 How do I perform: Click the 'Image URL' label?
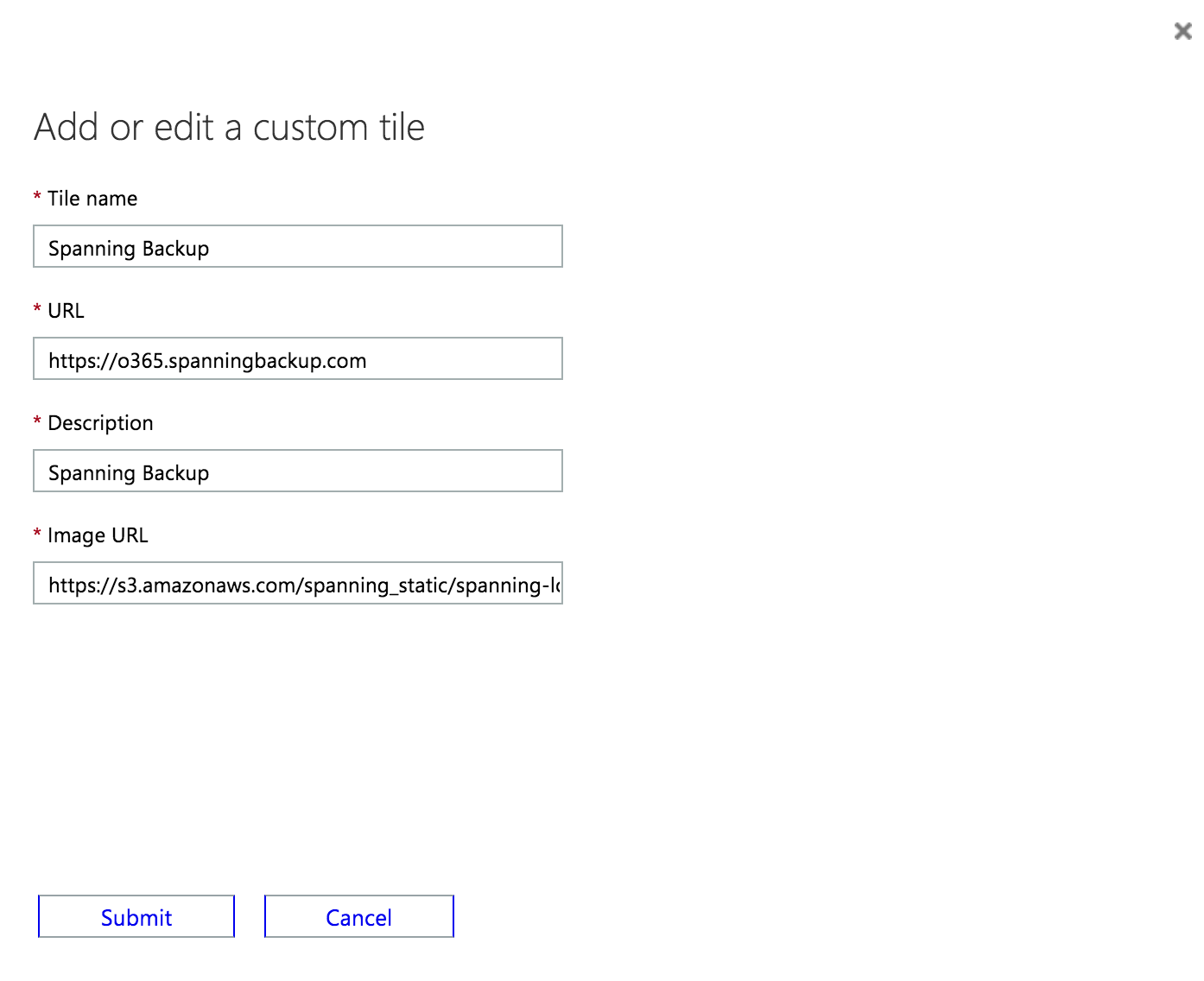(98, 535)
